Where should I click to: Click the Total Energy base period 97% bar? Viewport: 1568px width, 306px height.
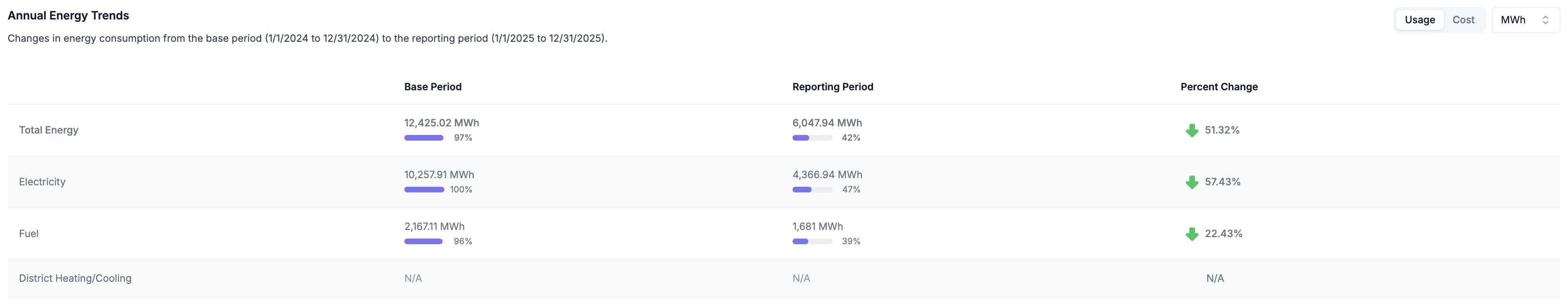pos(424,138)
